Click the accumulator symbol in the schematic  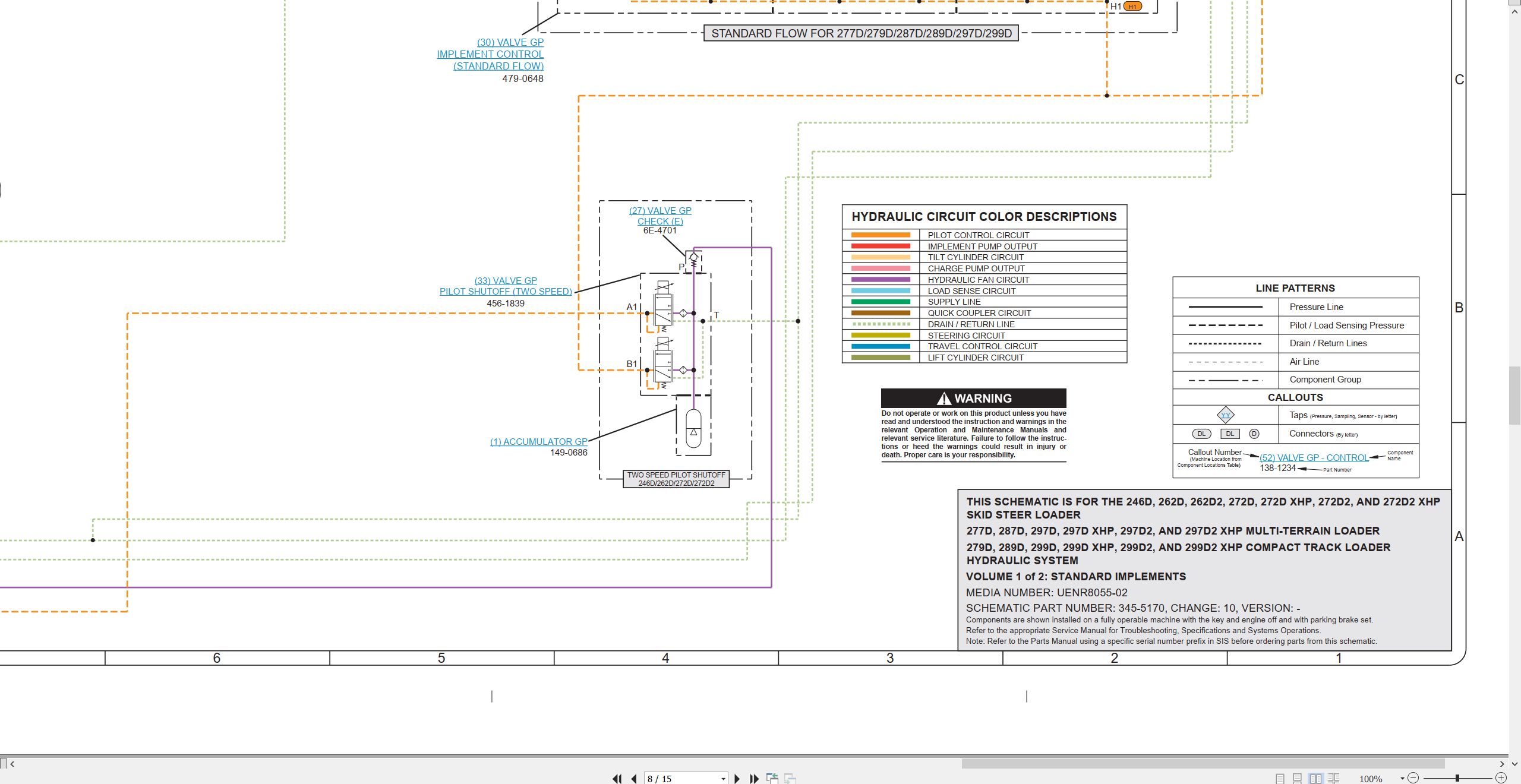tap(693, 428)
